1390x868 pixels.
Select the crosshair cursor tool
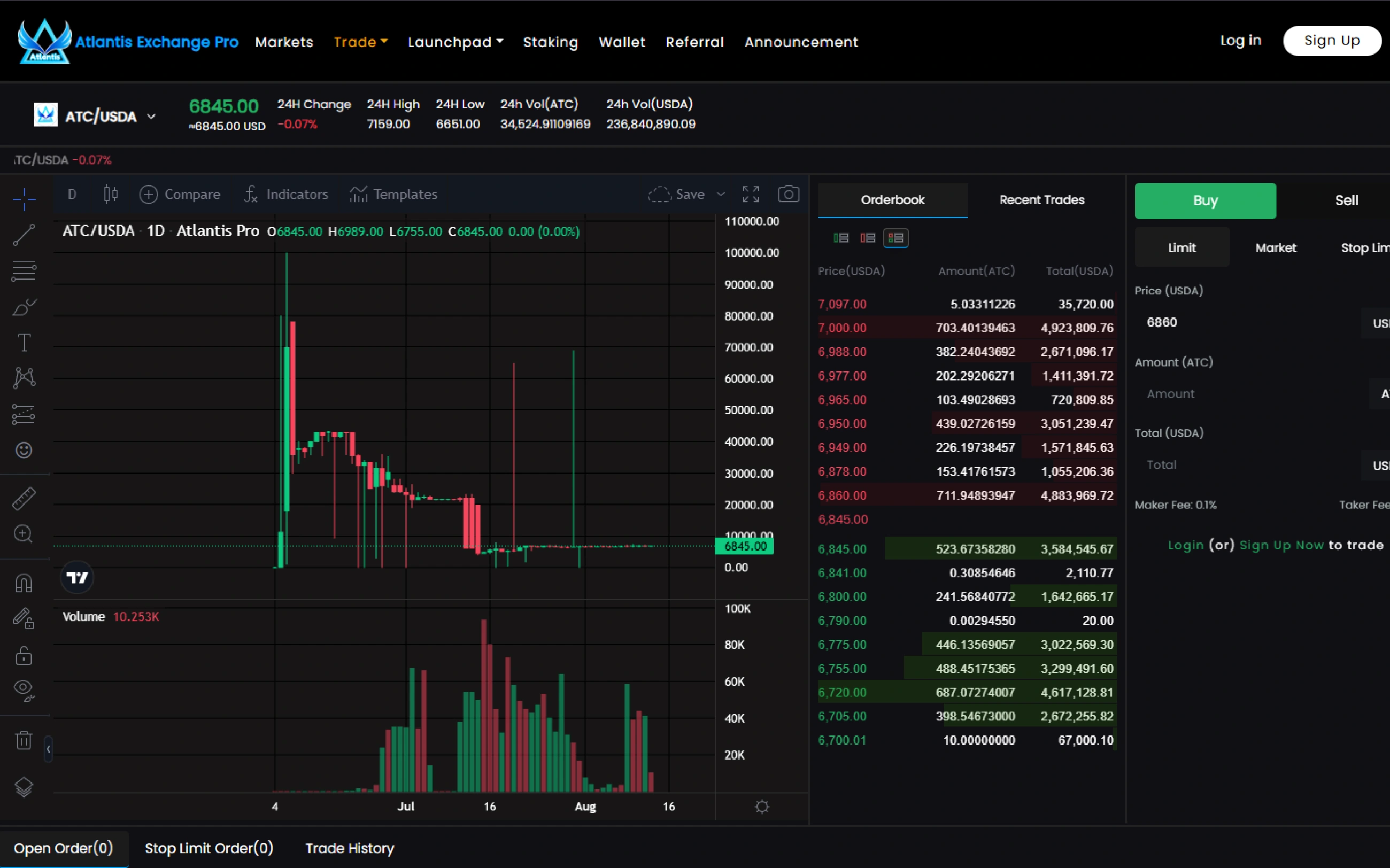[x=24, y=199]
